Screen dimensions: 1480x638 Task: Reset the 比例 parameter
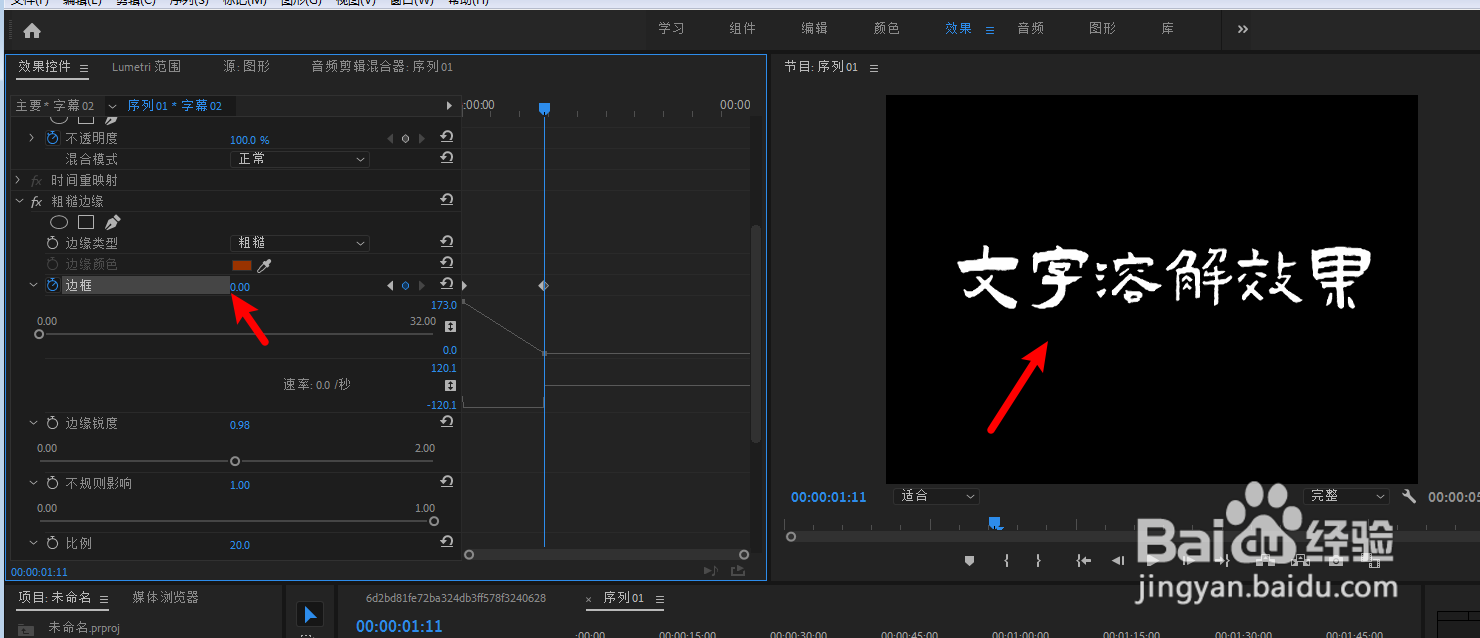pyautogui.click(x=447, y=543)
